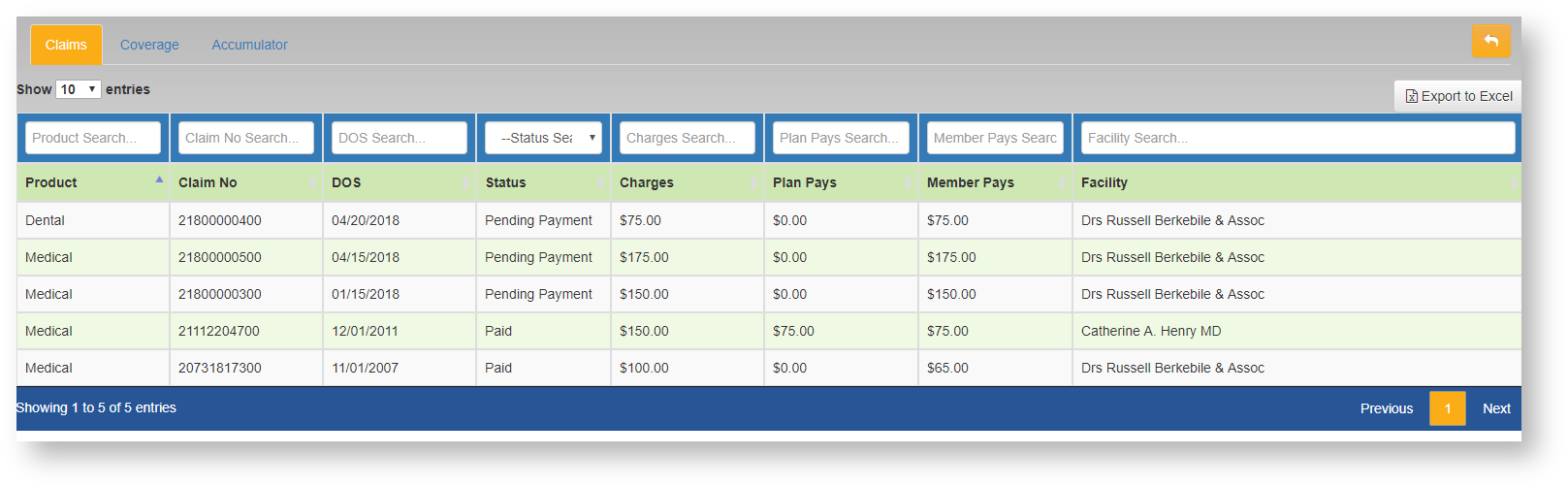Viewport: 1568px width, 488px height.
Task: Sort by the Status column header
Action: tap(543, 182)
